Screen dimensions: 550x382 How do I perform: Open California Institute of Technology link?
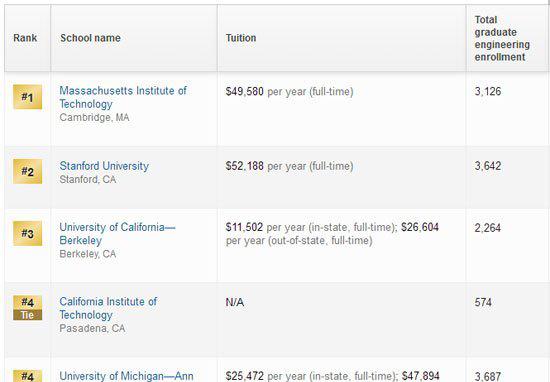point(108,308)
